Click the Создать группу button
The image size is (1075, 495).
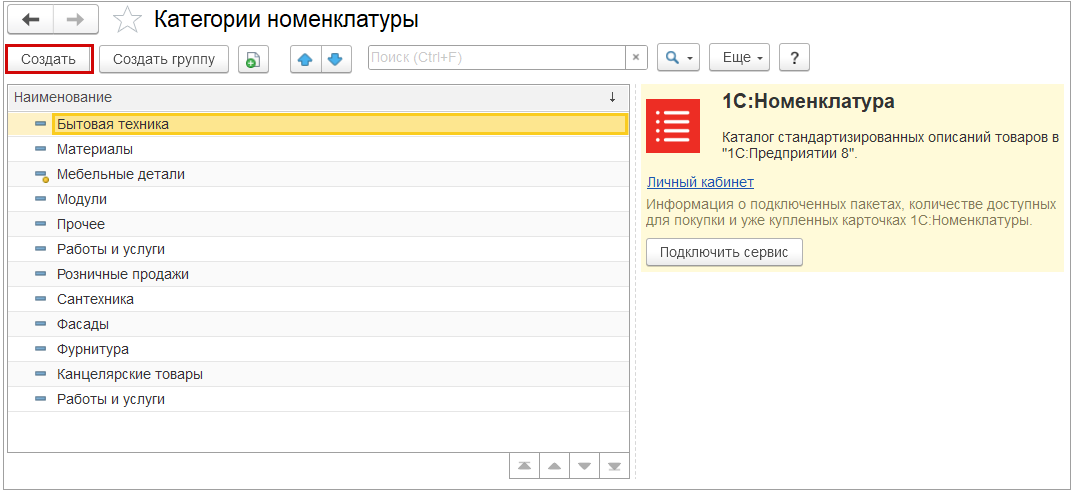pos(164,59)
